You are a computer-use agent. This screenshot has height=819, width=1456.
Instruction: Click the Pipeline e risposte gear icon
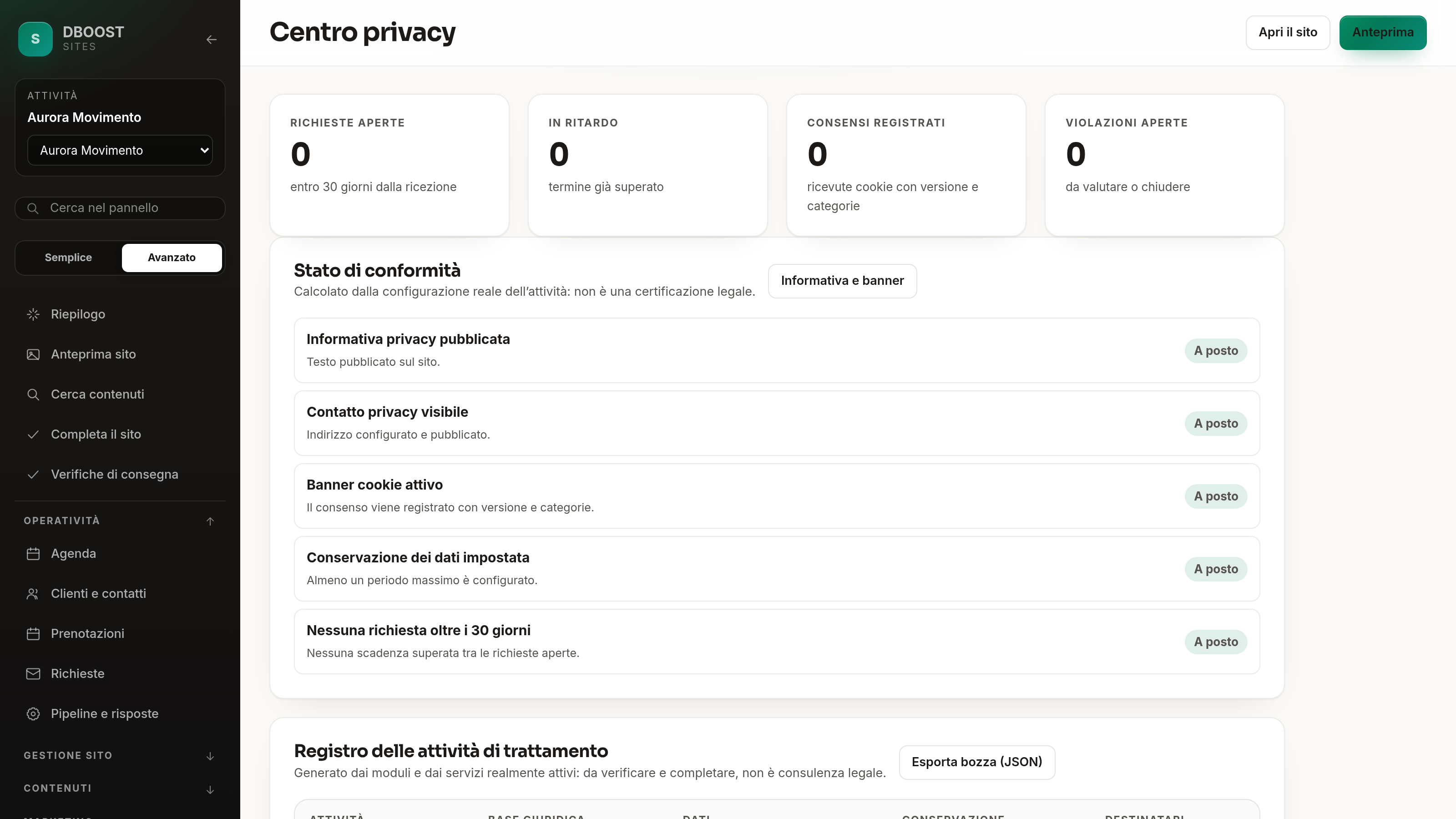33,714
